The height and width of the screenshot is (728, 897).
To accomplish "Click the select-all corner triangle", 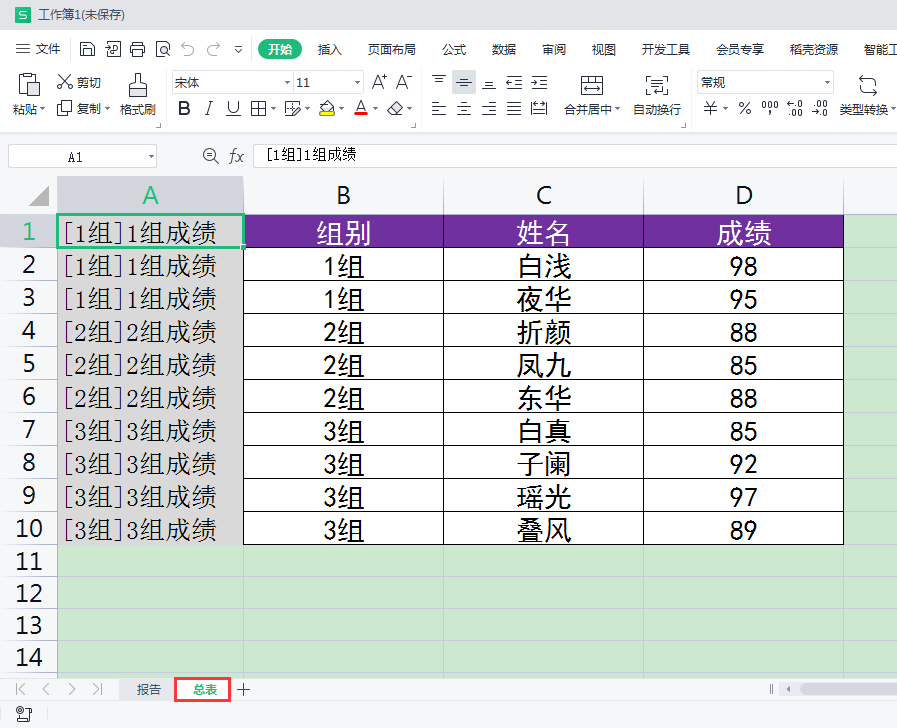I will (39, 196).
